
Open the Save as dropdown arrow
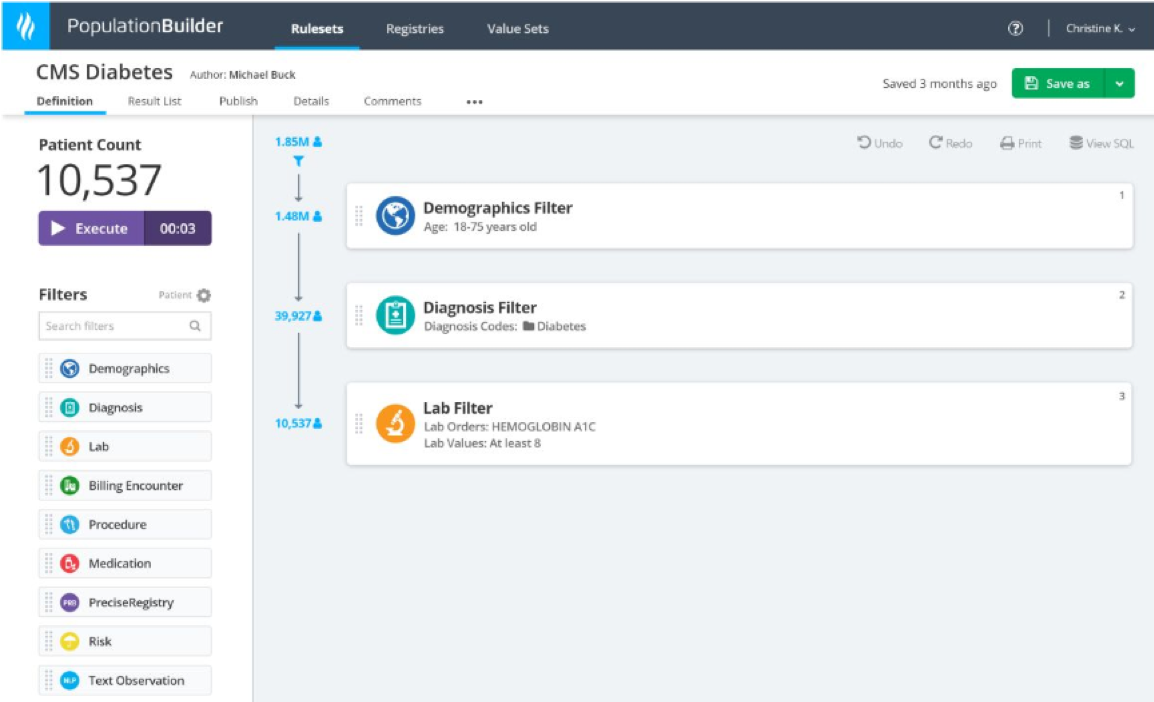1118,83
